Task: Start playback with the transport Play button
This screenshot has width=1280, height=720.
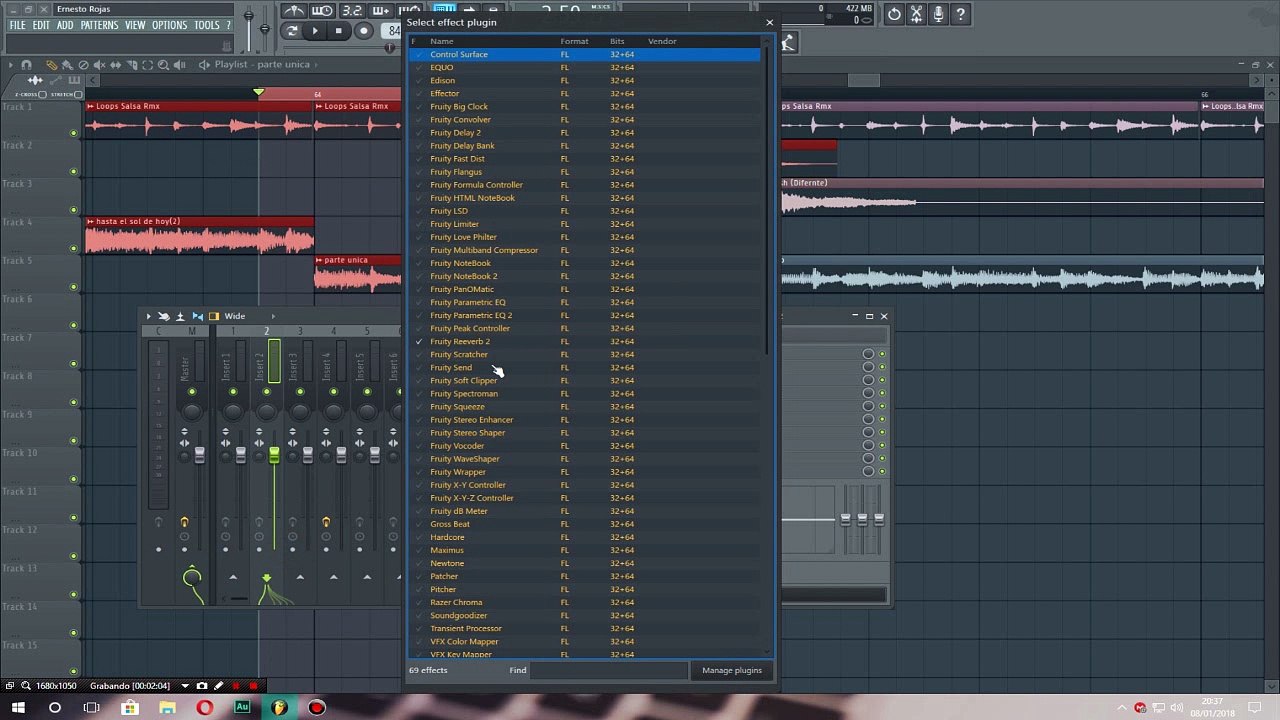Action: click(315, 31)
